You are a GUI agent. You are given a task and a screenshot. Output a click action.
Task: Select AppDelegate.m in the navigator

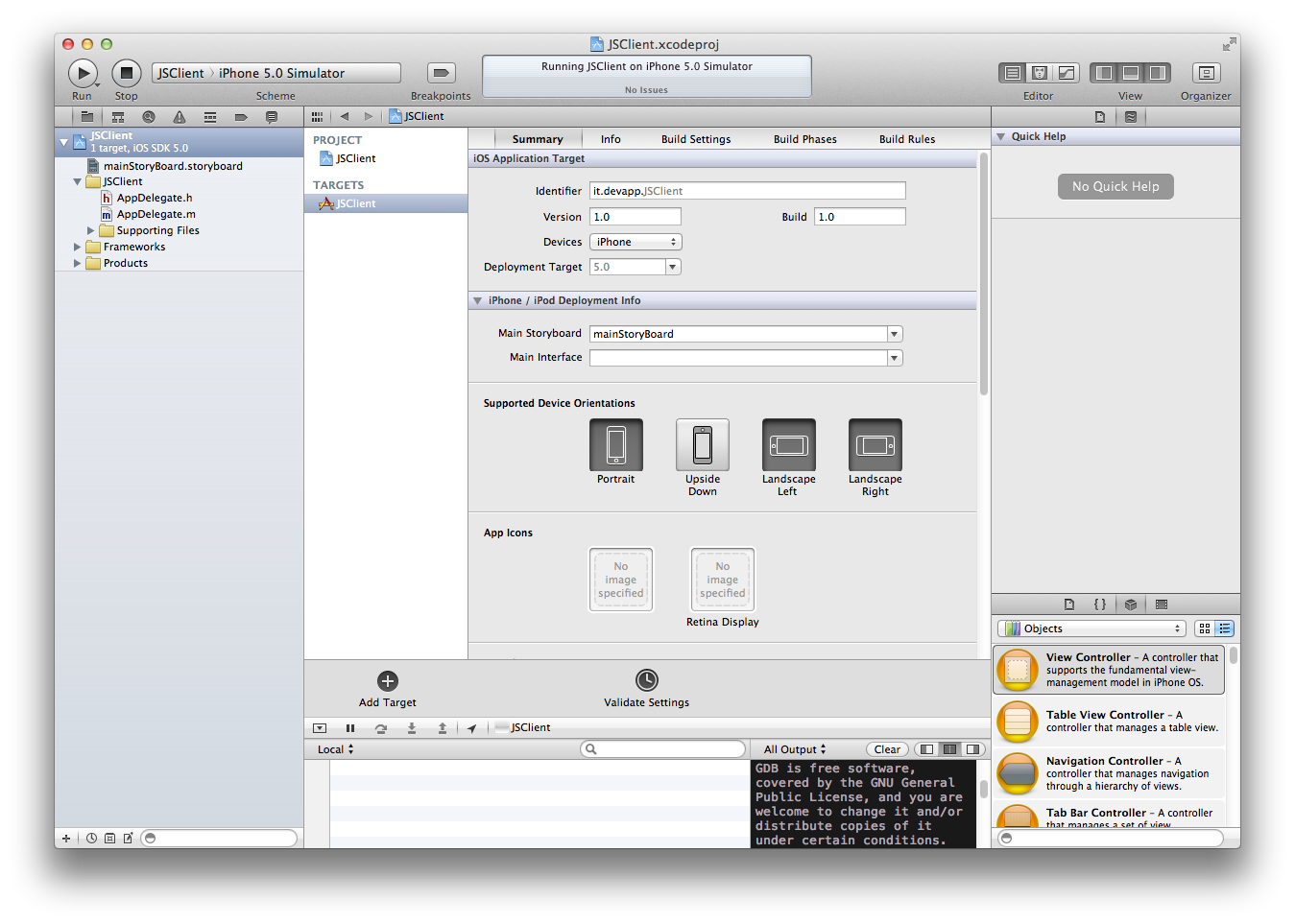pos(156,214)
